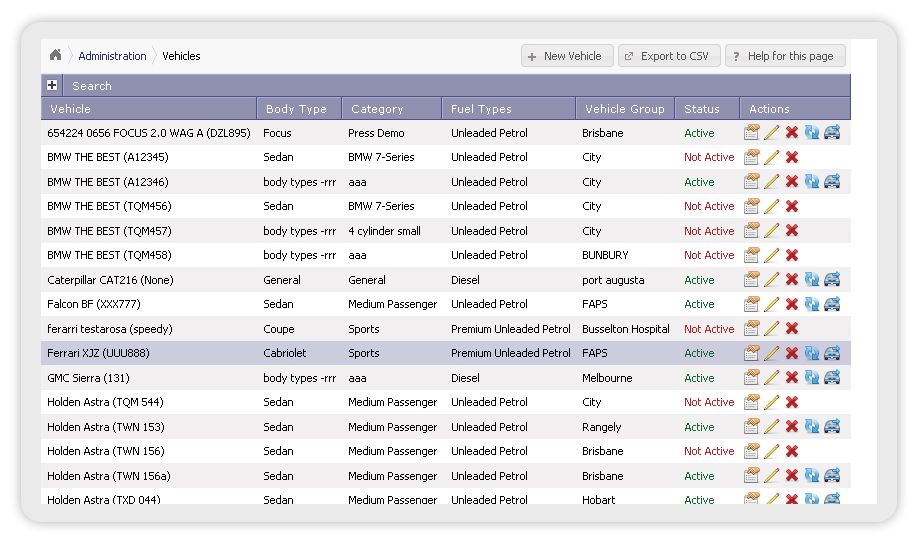The width and height of the screenshot is (918, 544).
Task: Click Caterpillar CAT216 (None) vehicle name
Action: coord(110,280)
